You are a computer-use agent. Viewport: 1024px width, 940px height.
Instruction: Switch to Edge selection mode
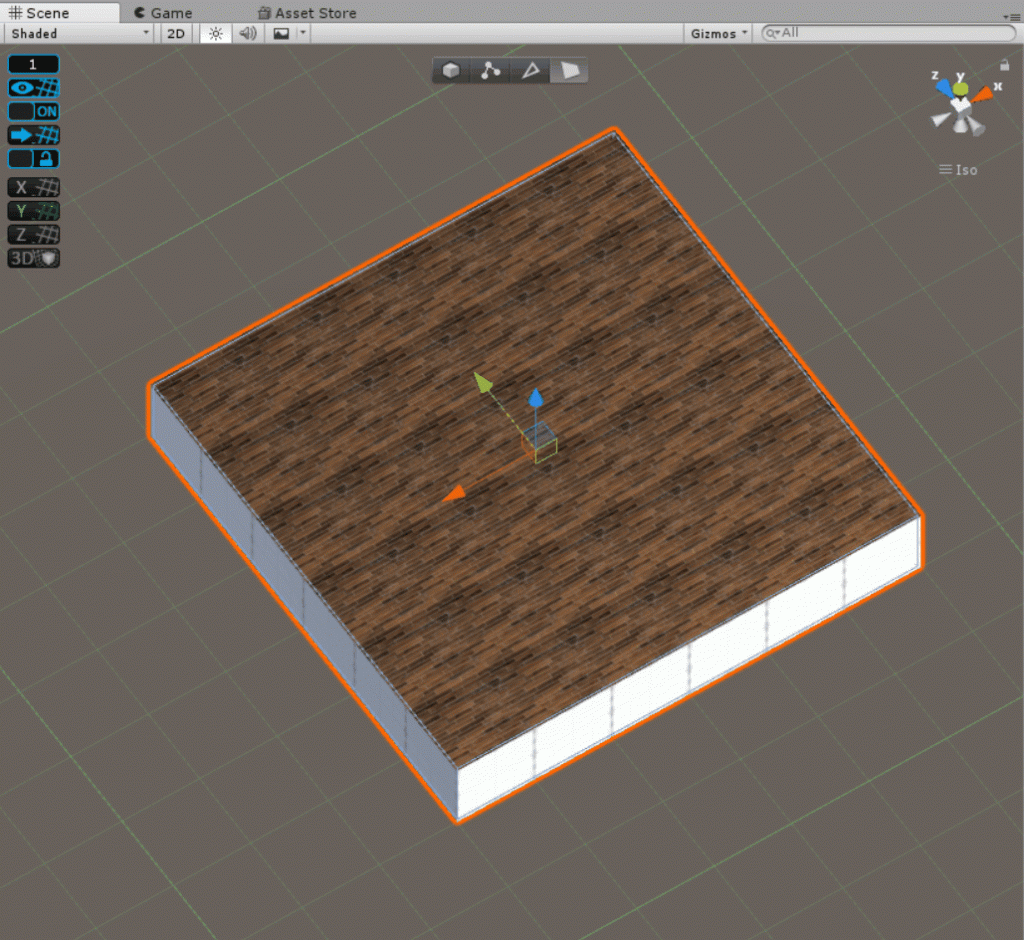coord(529,71)
